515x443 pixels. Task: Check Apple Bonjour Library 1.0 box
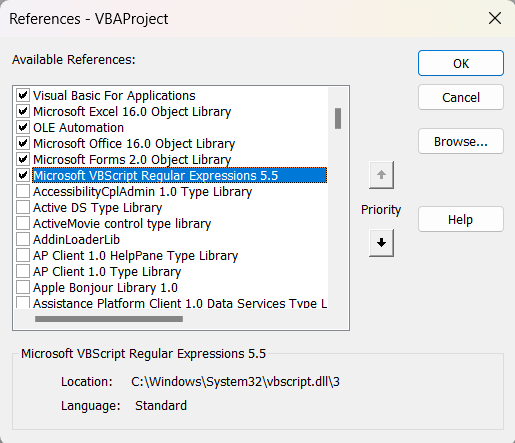(x=23, y=288)
